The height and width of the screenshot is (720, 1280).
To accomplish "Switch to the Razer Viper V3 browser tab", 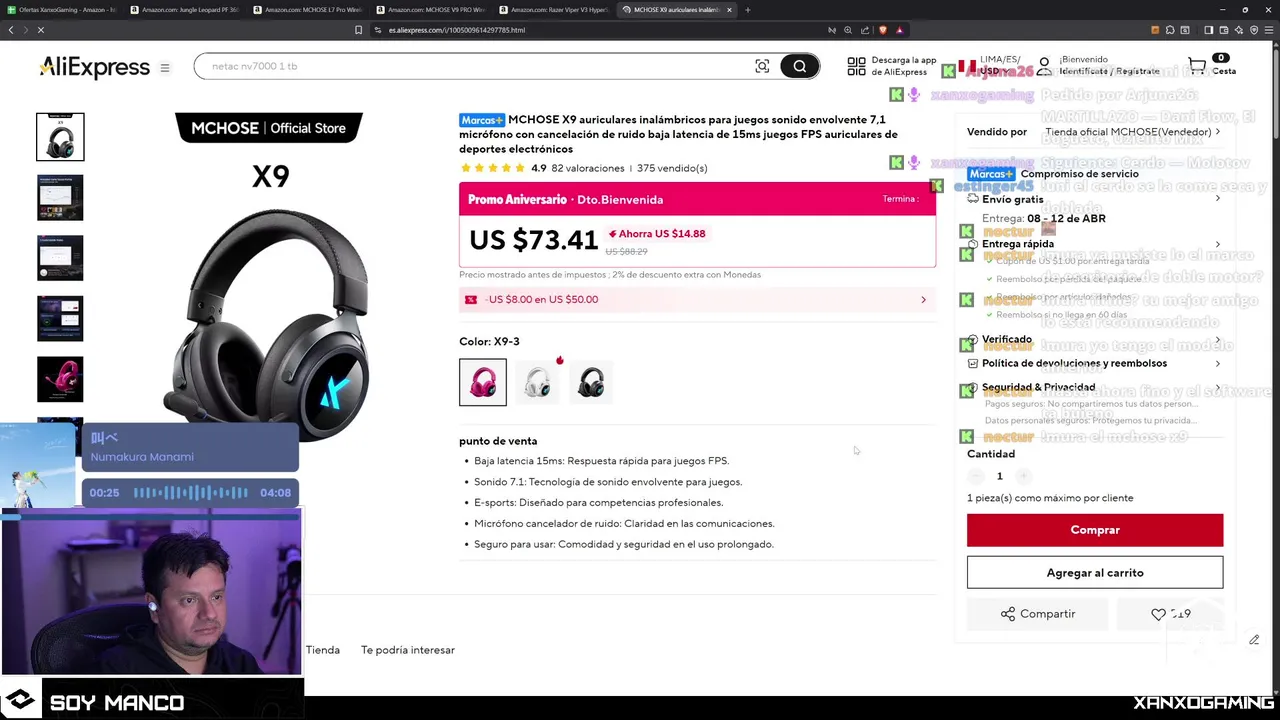I will coord(556,10).
